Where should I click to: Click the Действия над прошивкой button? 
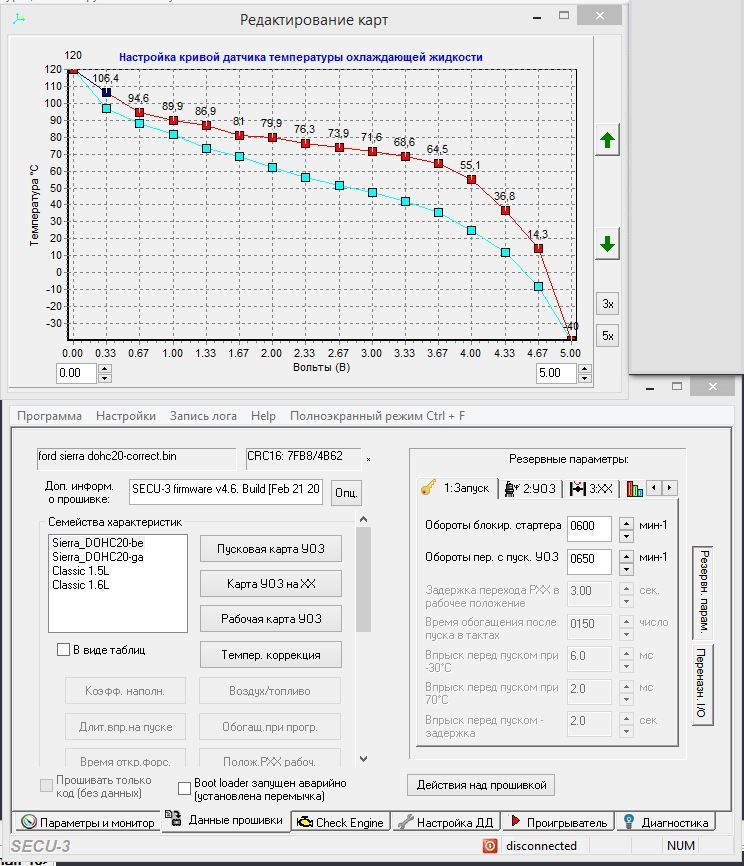(481, 785)
